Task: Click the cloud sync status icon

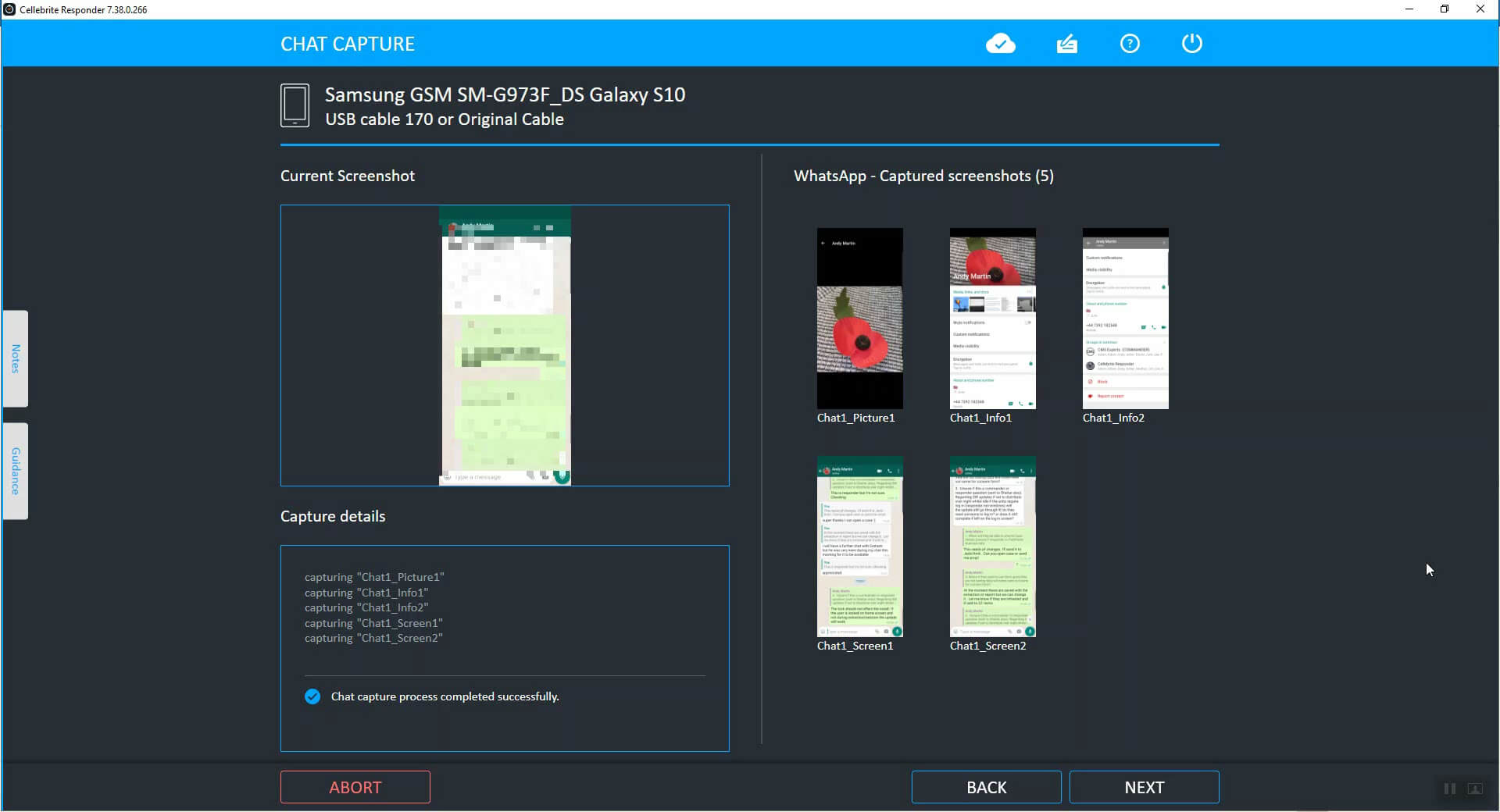Action: click(x=1000, y=44)
